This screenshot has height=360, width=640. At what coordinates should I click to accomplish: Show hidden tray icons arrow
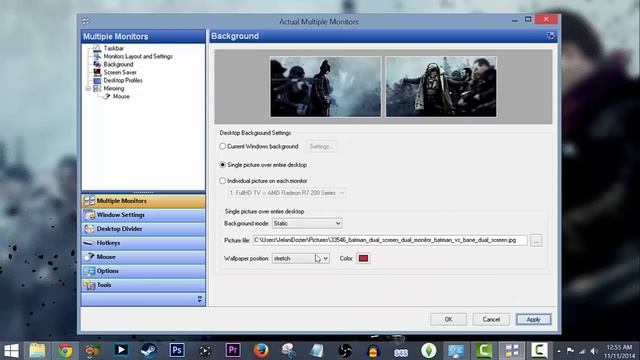[x=559, y=351]
